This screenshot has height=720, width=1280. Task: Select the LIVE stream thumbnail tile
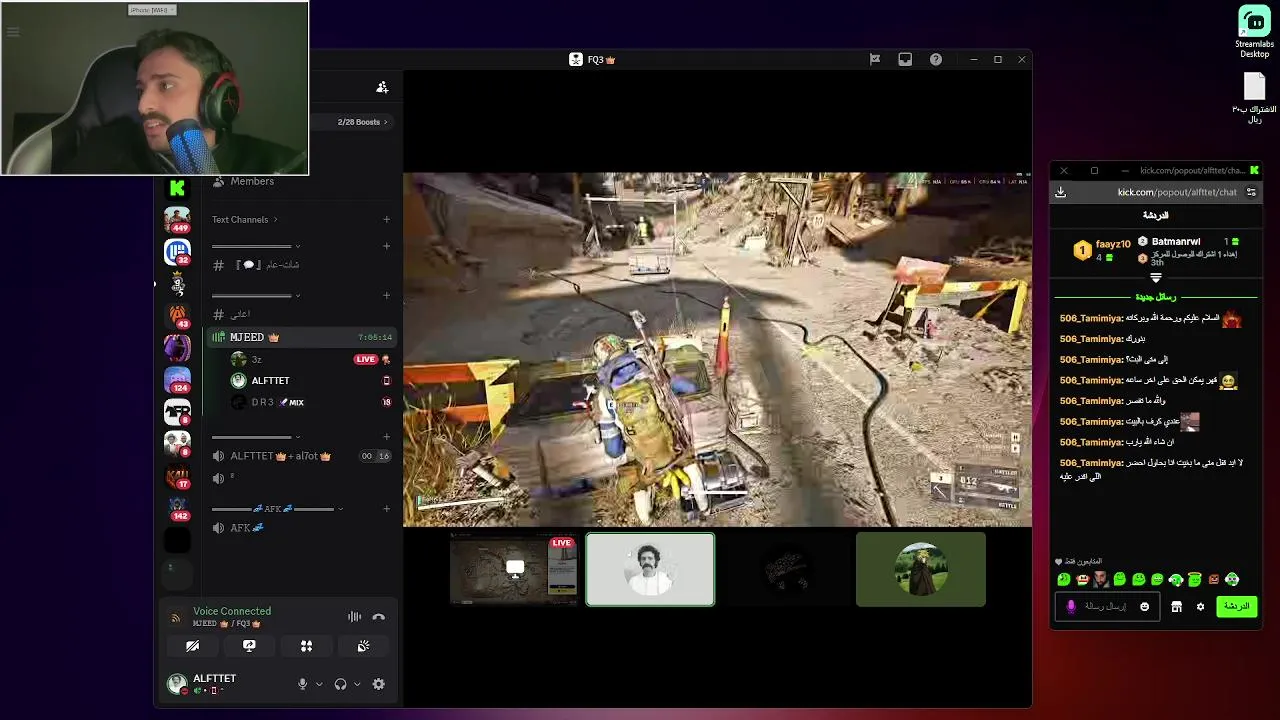[x=514, y=569]
